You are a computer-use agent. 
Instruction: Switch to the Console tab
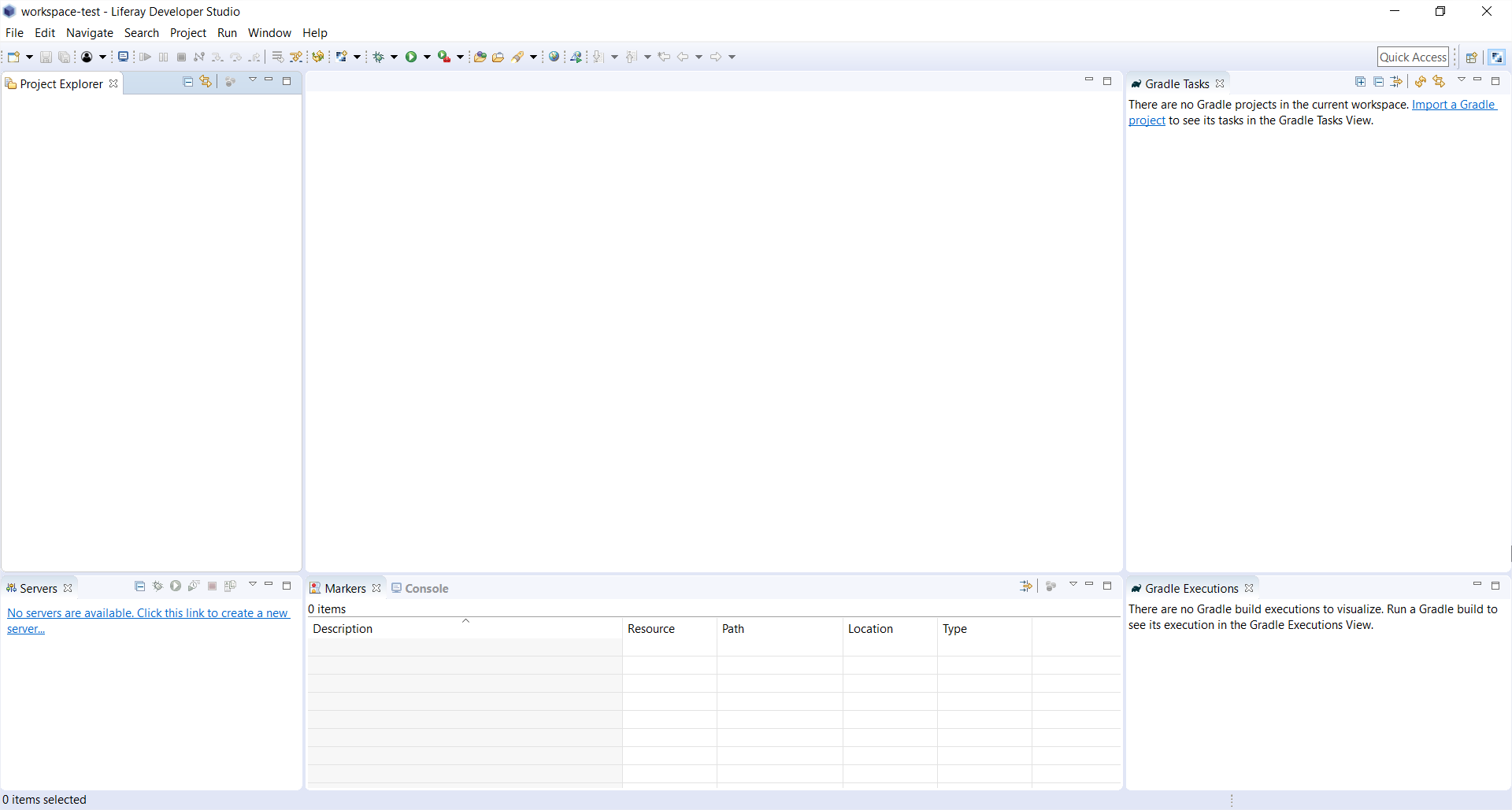point(420,588)
